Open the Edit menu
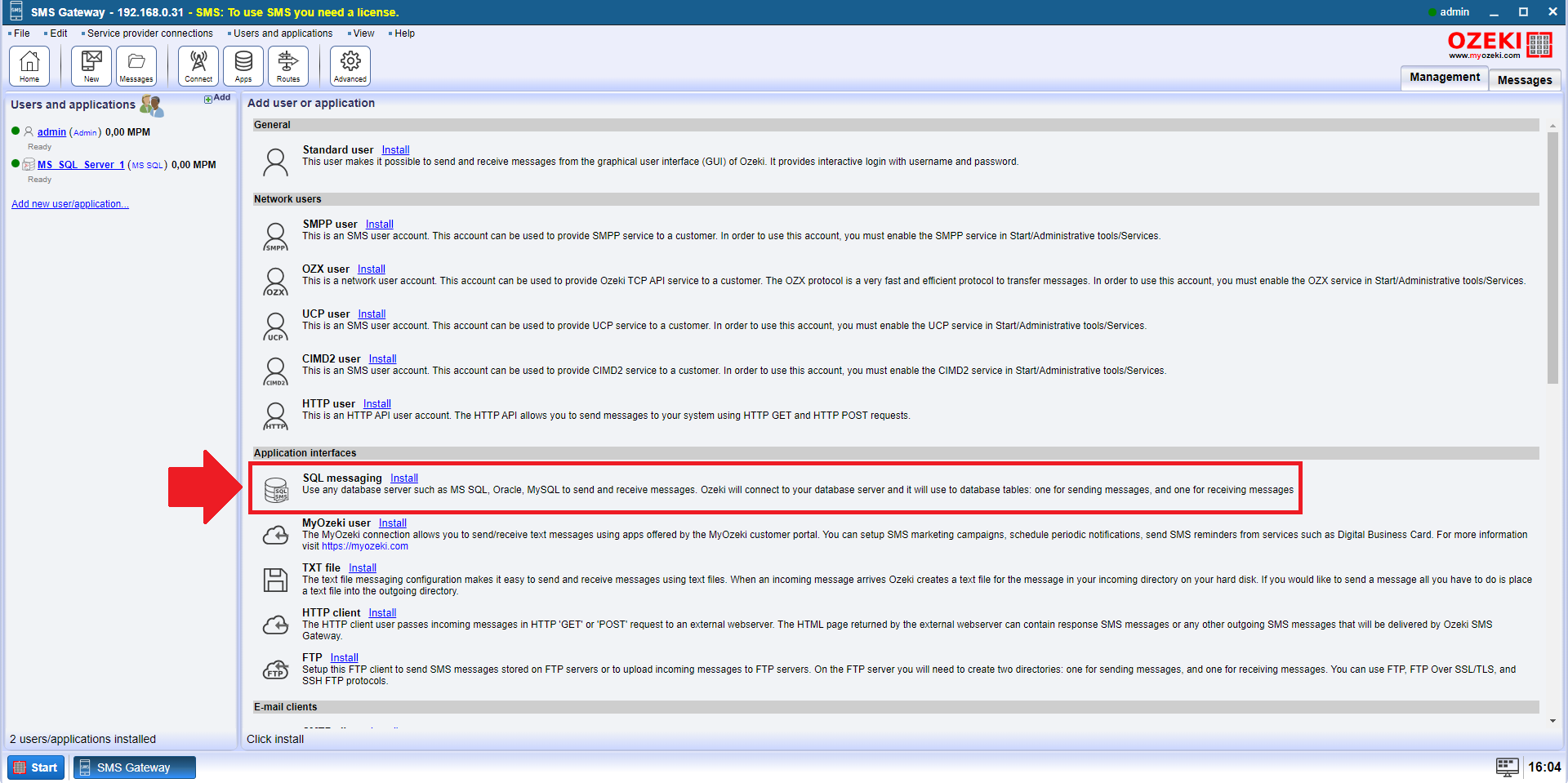Image resolution: width=1568 pixels, height=783 pixels. [x=58, y=33]
